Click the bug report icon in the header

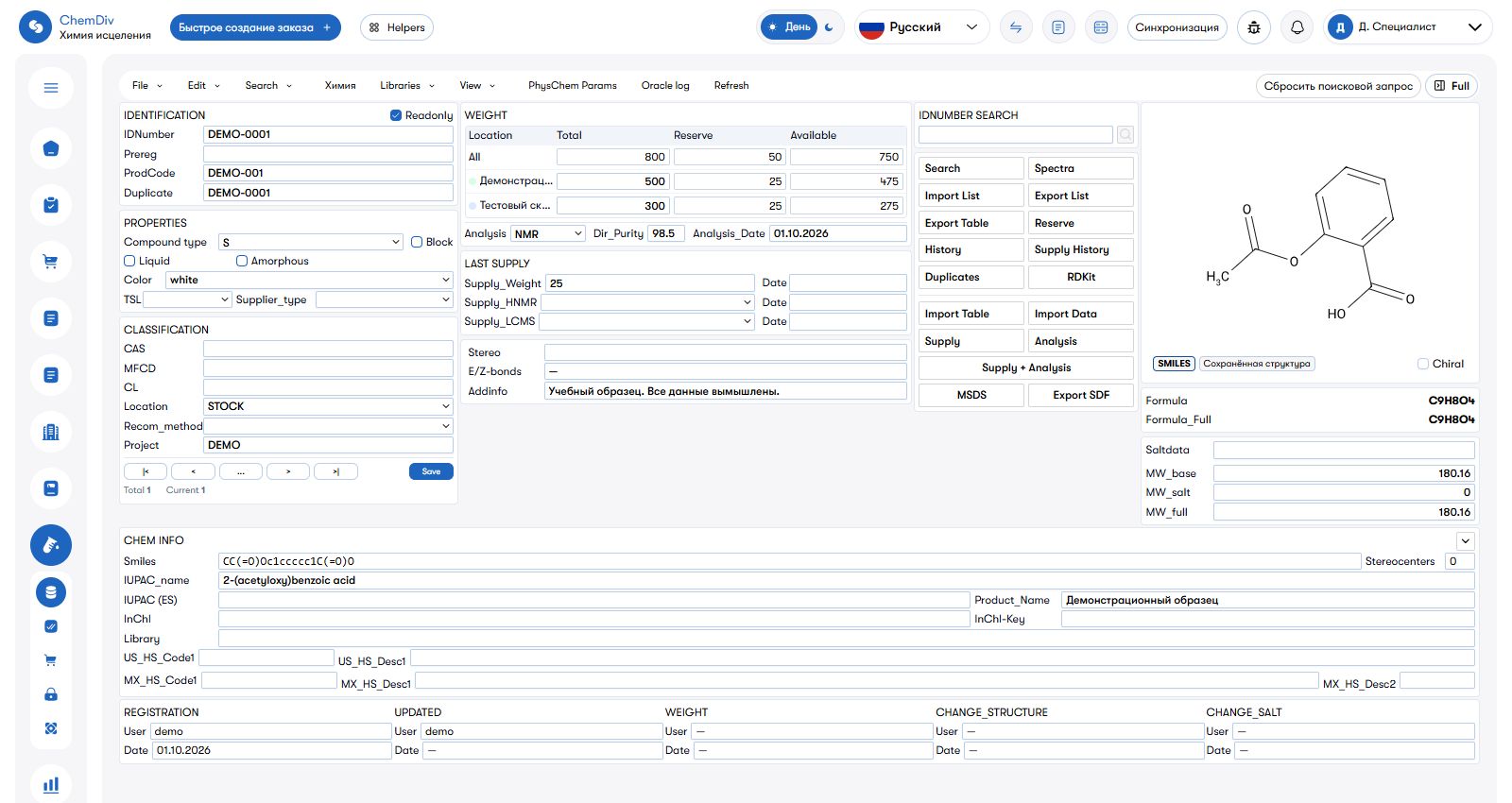pos(1254,27)
